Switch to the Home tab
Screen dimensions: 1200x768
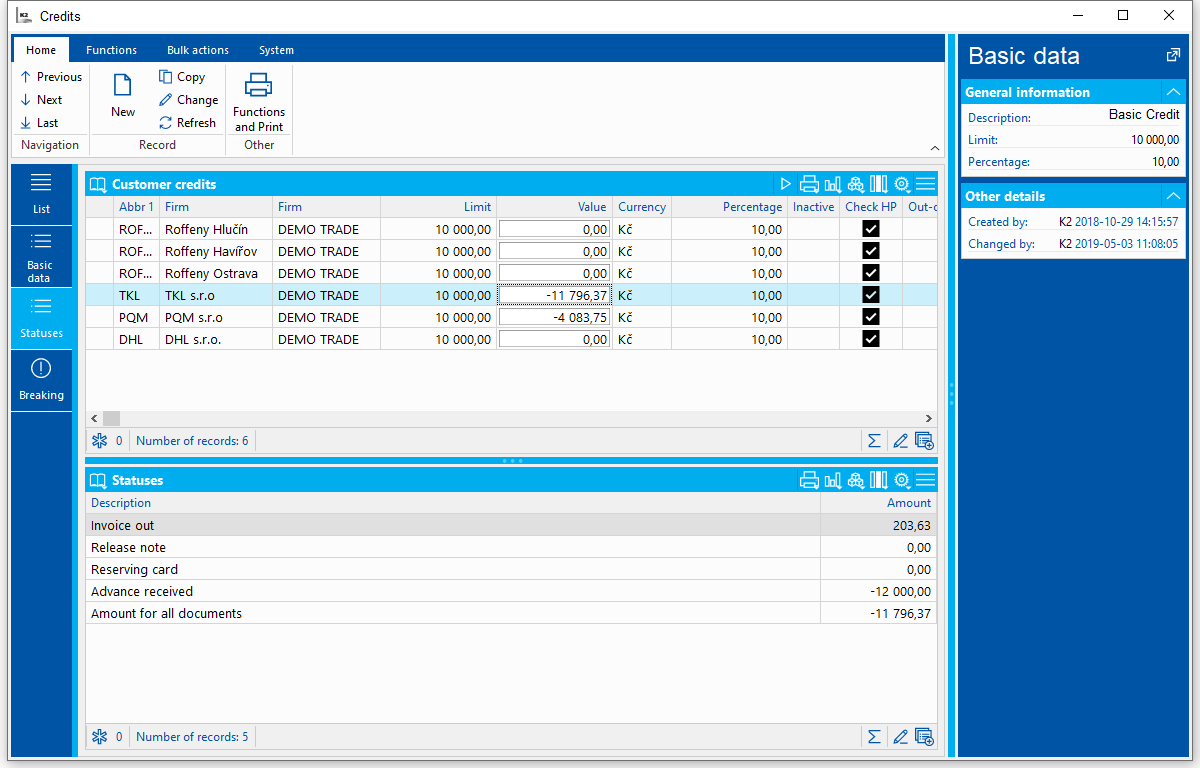(x=41, y=50)
